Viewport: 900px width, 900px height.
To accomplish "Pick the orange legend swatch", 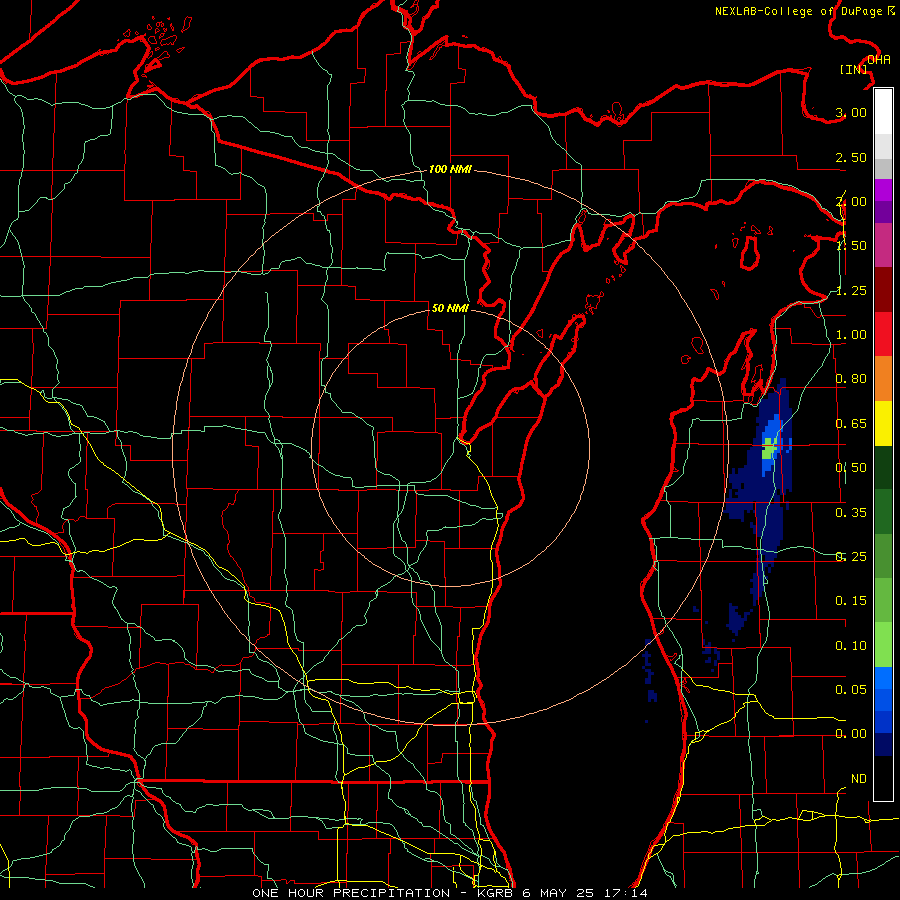I will [883, 379].
